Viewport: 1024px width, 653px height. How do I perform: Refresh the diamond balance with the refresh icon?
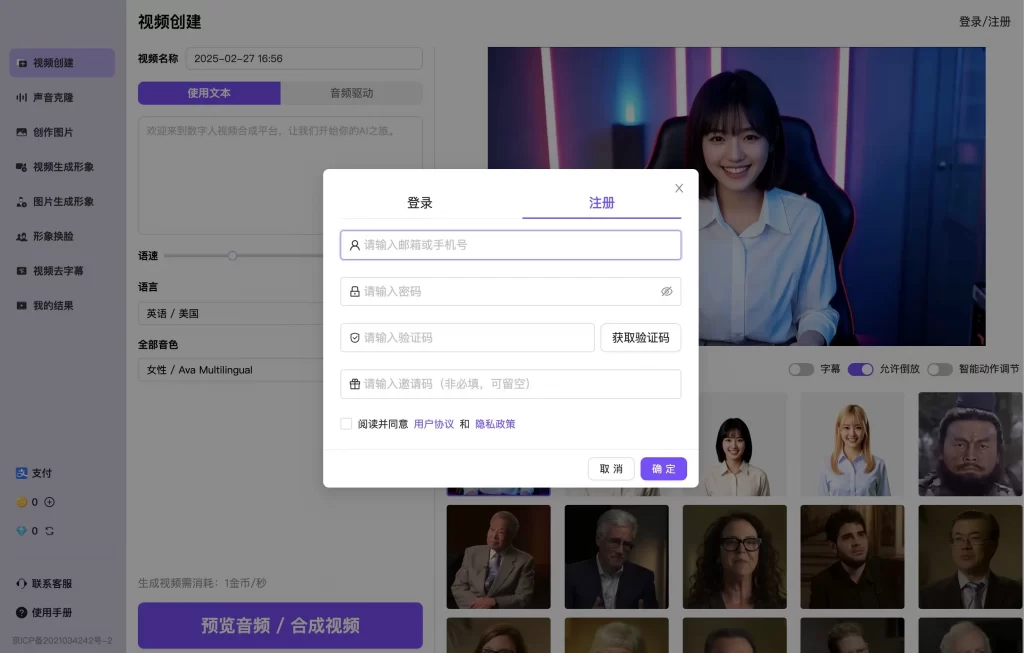point(50,531)
